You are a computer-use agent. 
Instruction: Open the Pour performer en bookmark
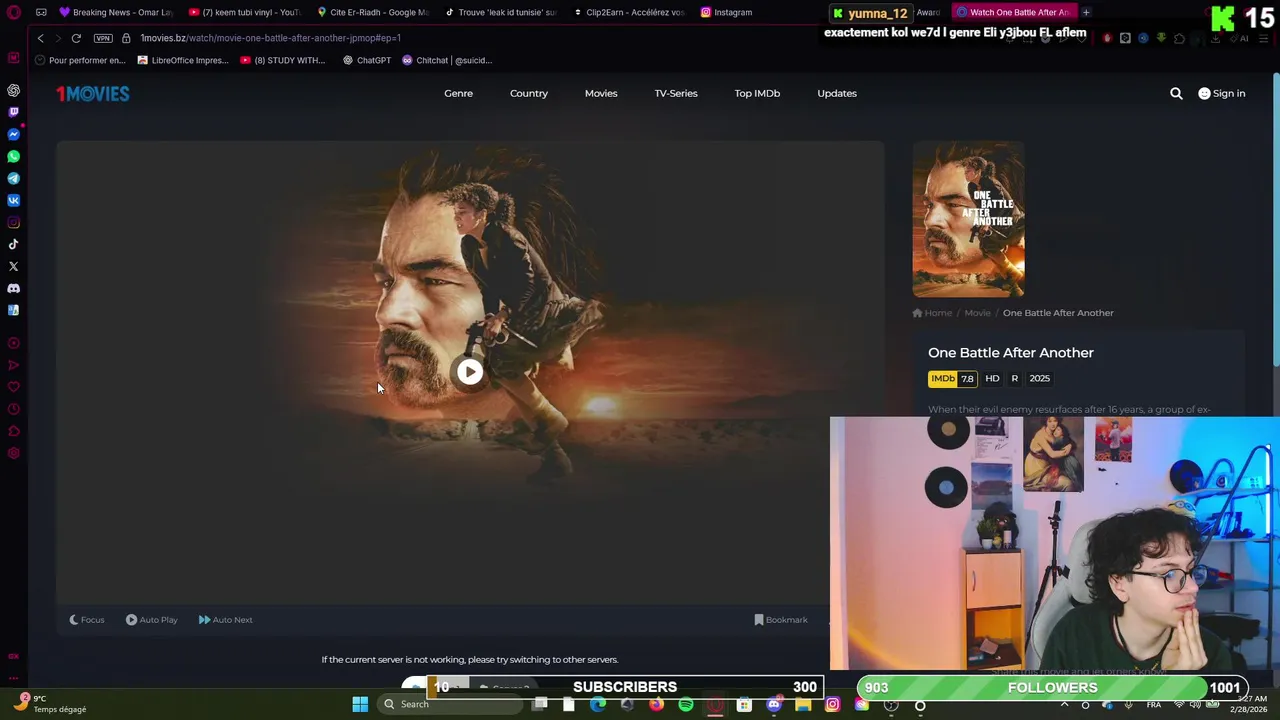click(80, 60)
